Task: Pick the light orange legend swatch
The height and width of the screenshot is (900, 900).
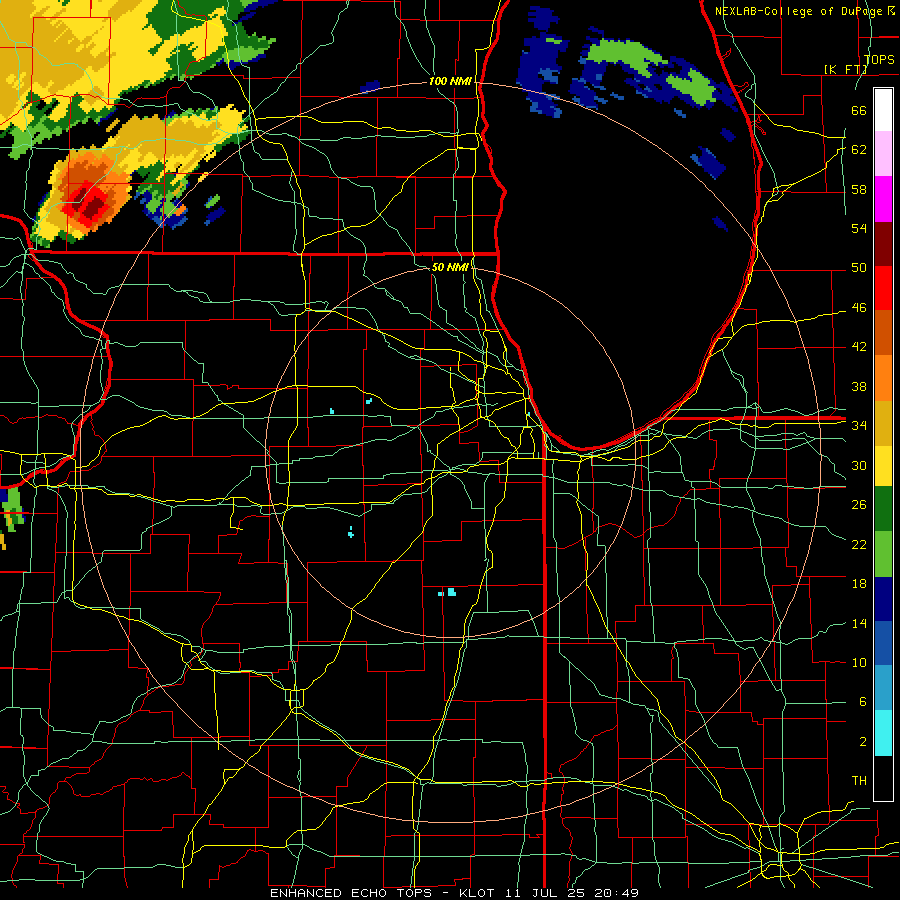Action: 883,377
